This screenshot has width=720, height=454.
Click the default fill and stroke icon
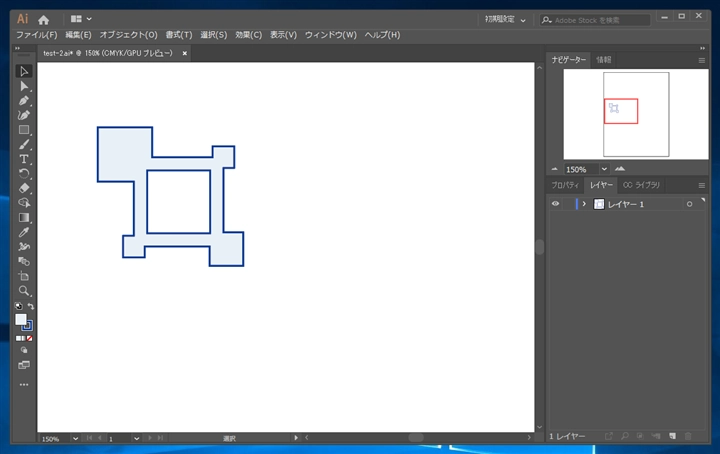point(18,306)
